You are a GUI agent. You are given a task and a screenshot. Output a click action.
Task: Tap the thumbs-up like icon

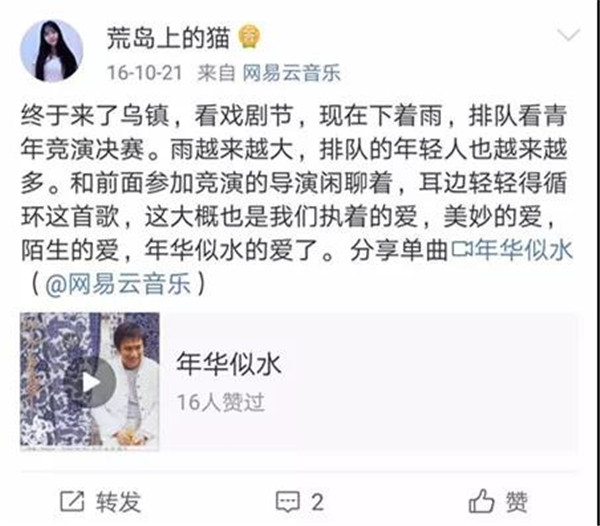click(x=481, y=501)
